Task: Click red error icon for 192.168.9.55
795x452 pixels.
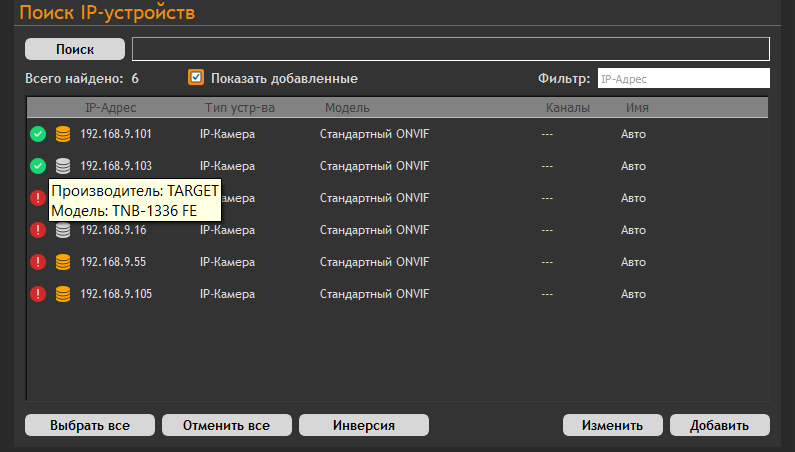Action: (38, 262)
